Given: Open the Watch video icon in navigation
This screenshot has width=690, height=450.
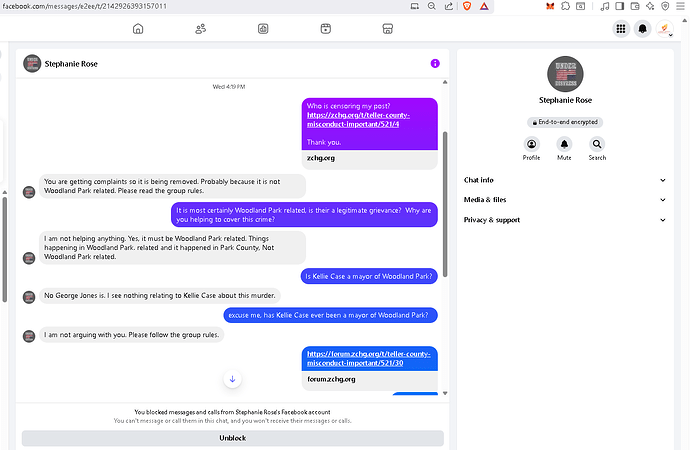Looking at the screenshot, I should (x=263, y=29).
